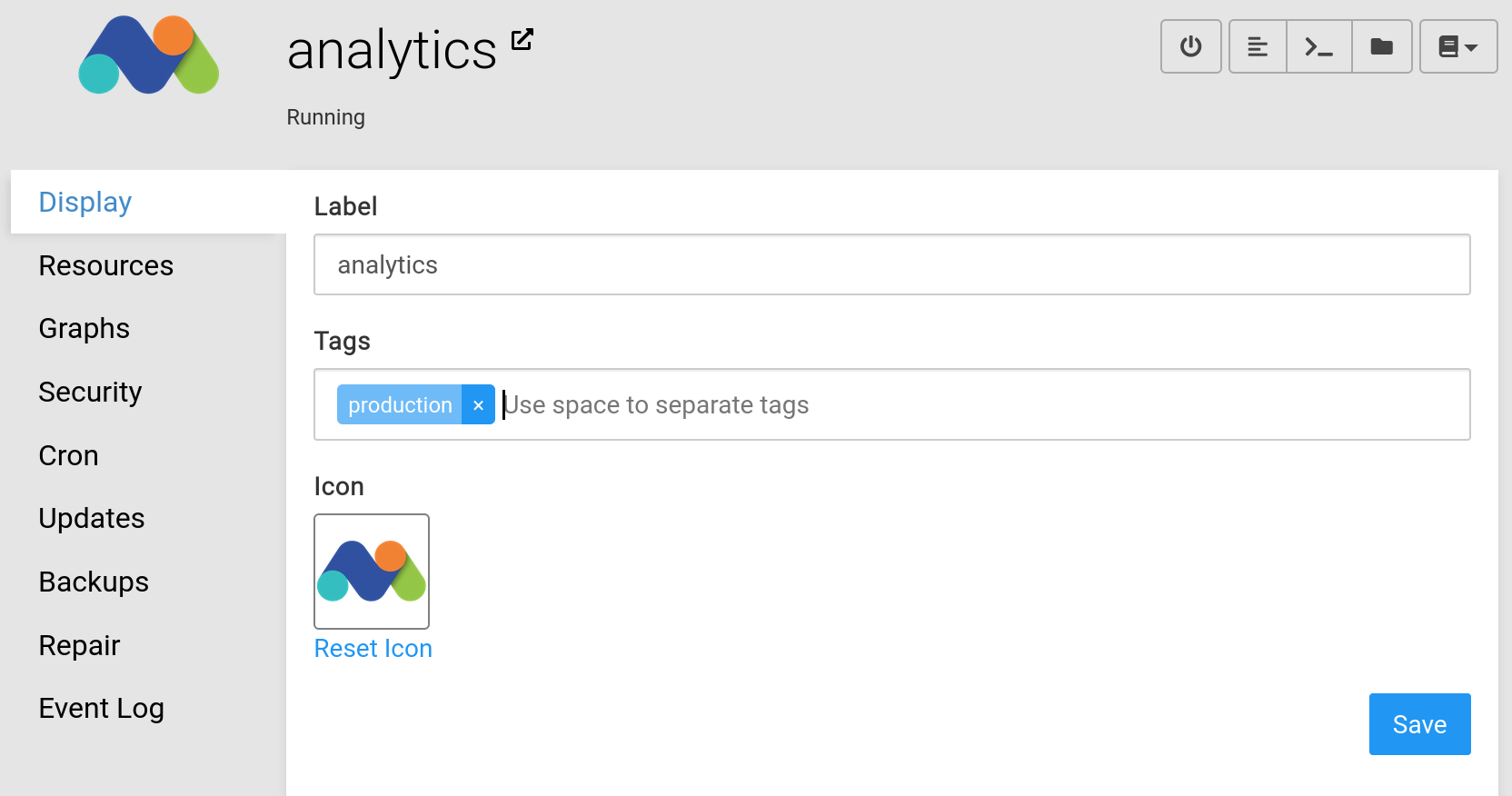Open the Resources section
Image resolution: width=1512 pixels, height=796 pixels.
(106, 265)
